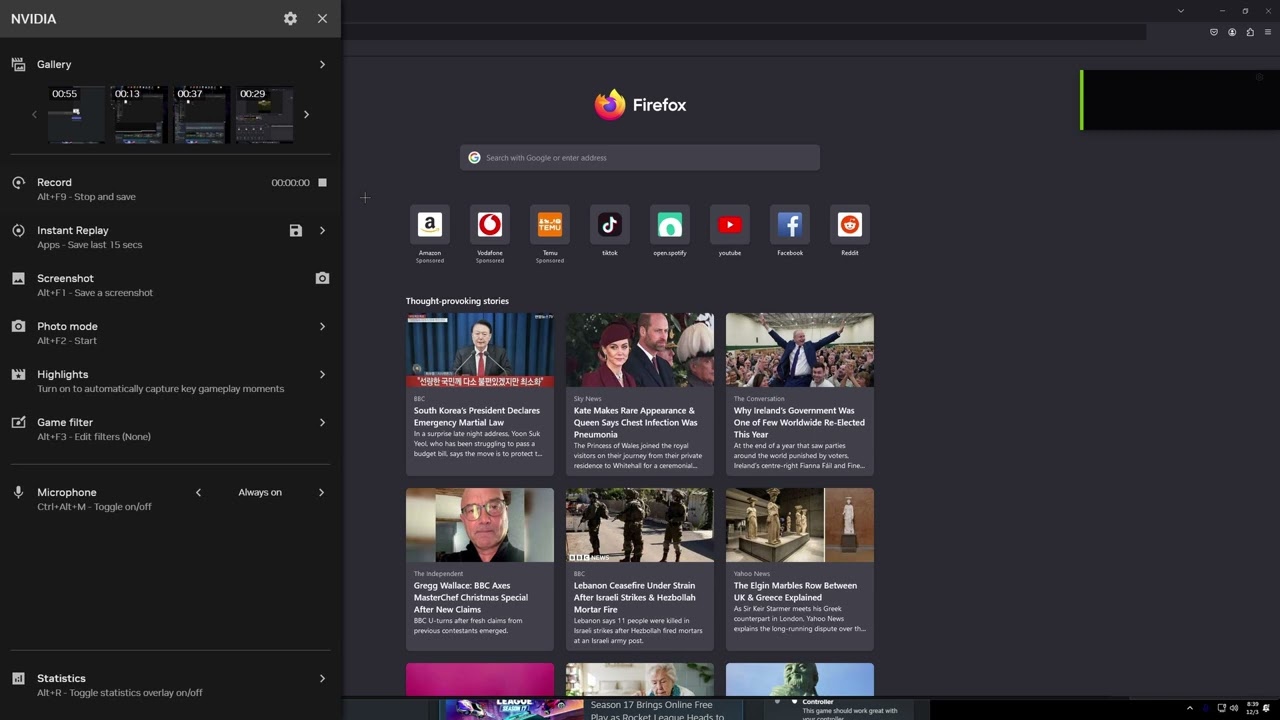Screen dimensions: 1280x720
Task: Show hidden system tray icons arrow
Action: click(1189, 708)
